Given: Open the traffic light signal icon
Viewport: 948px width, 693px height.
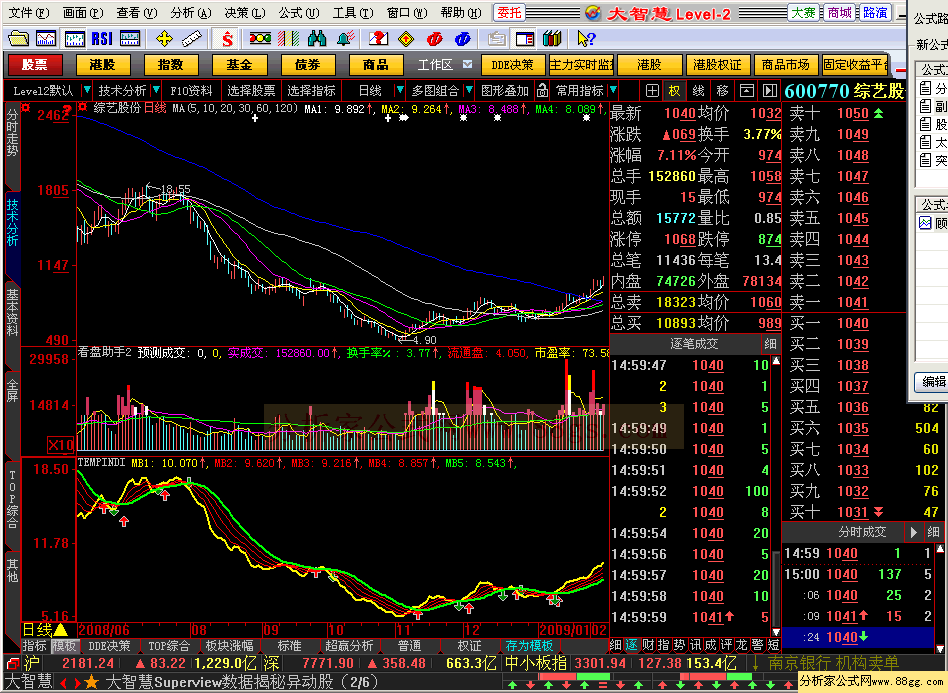Looking at the screenshot, I should click(260, 39).
